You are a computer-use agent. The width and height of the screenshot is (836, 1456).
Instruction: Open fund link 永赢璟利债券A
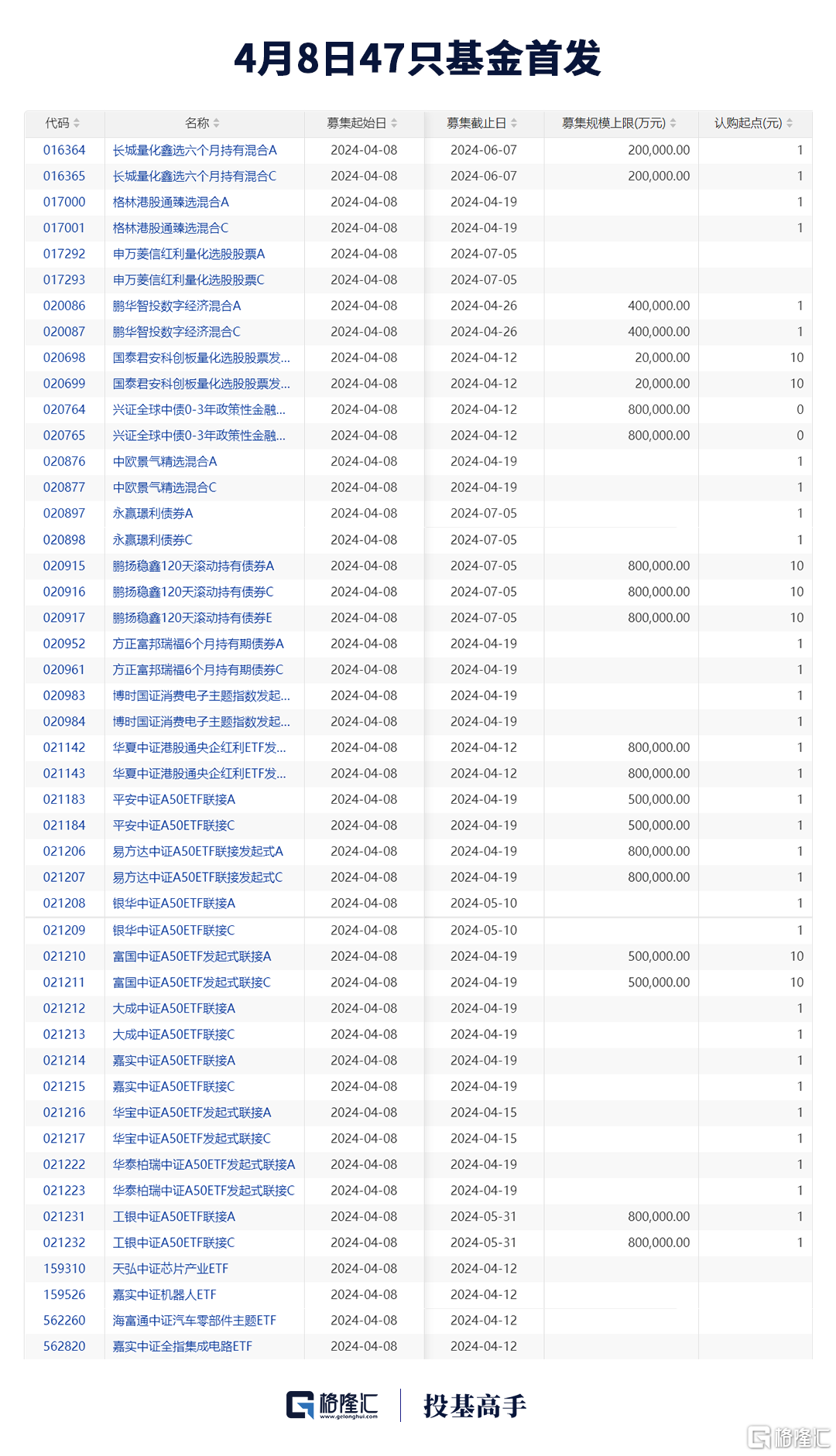153,513
